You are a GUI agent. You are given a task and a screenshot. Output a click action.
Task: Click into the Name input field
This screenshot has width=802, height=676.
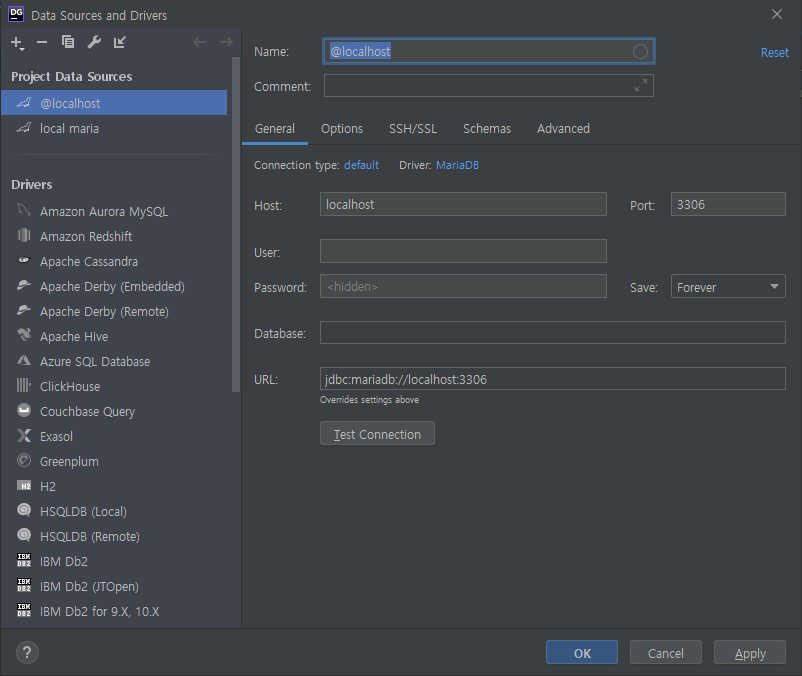coord(488,51)
